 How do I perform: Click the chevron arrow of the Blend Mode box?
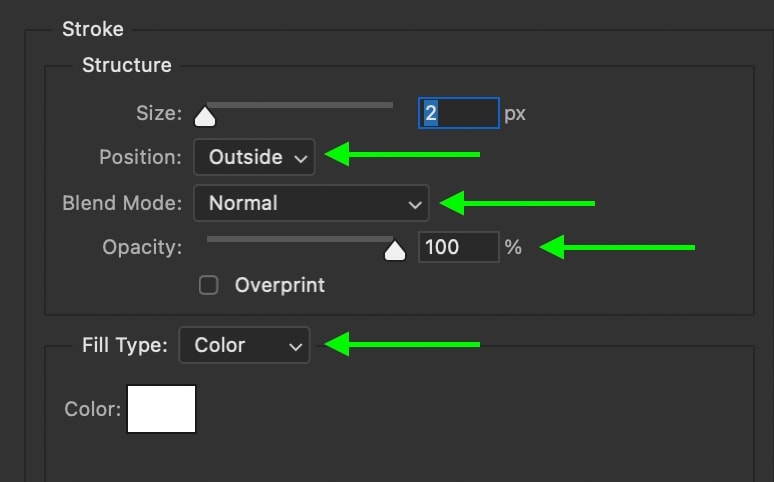point(415,204)
